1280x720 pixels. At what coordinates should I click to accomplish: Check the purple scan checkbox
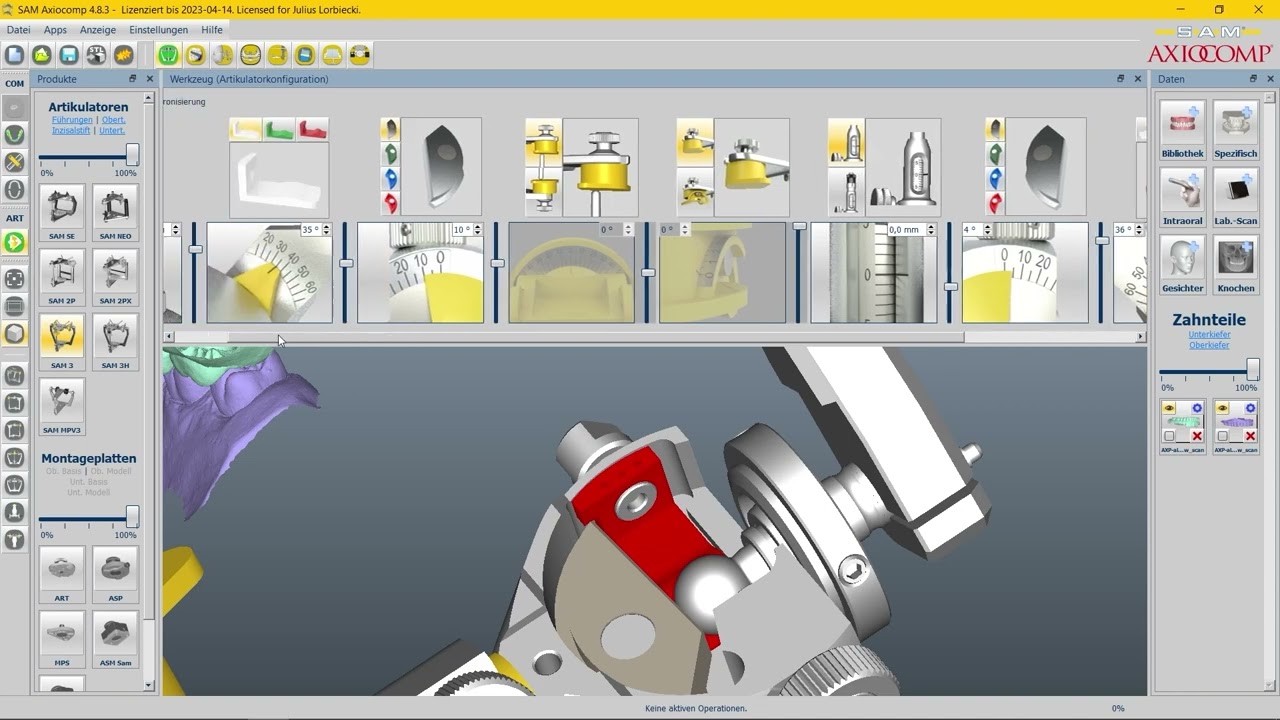[x=1222, y=436]
